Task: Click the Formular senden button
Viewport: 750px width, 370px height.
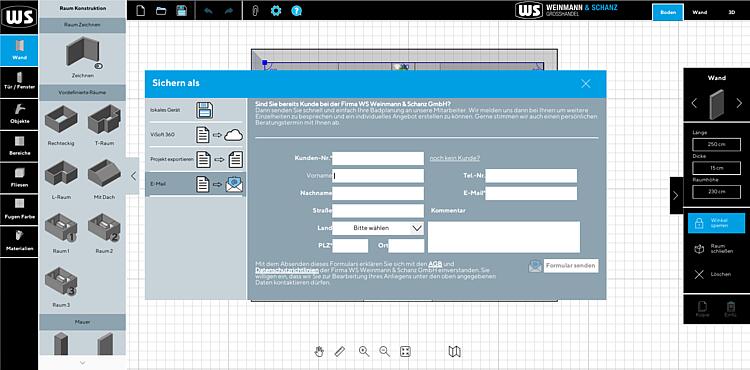Action: pos(571,265)
